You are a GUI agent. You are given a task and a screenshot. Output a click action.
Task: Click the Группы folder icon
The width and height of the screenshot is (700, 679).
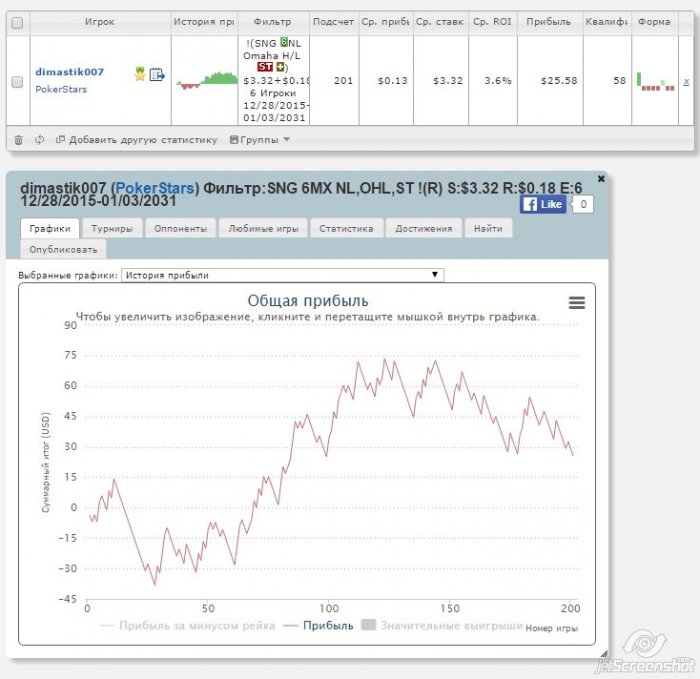[x=233, y=140]
